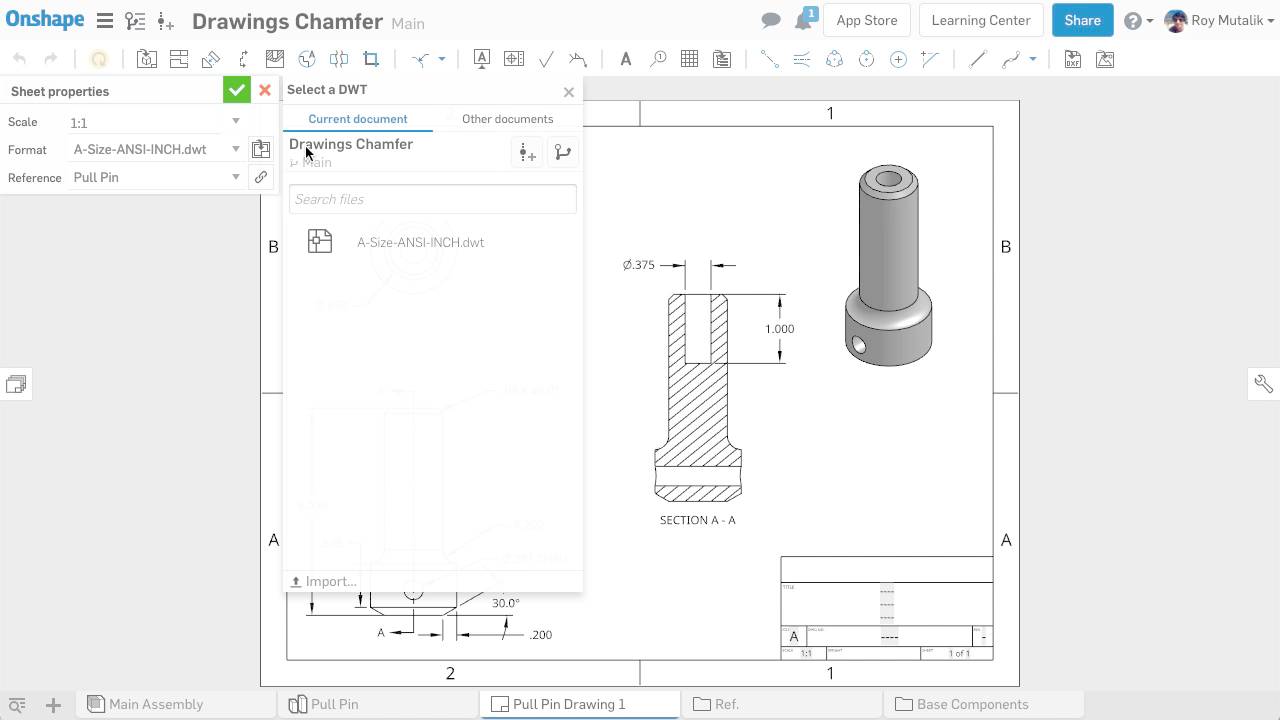Open the Format dropdown arrow

tap(236, 150)
